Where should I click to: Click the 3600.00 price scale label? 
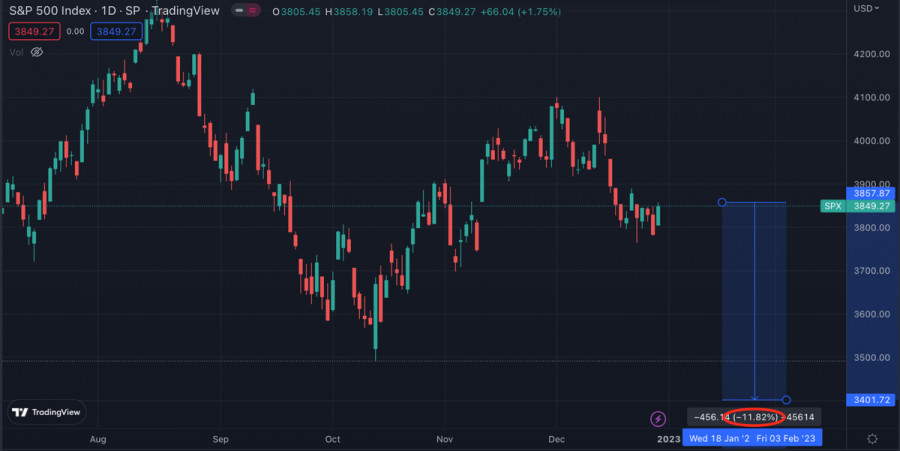pos(871,314)
